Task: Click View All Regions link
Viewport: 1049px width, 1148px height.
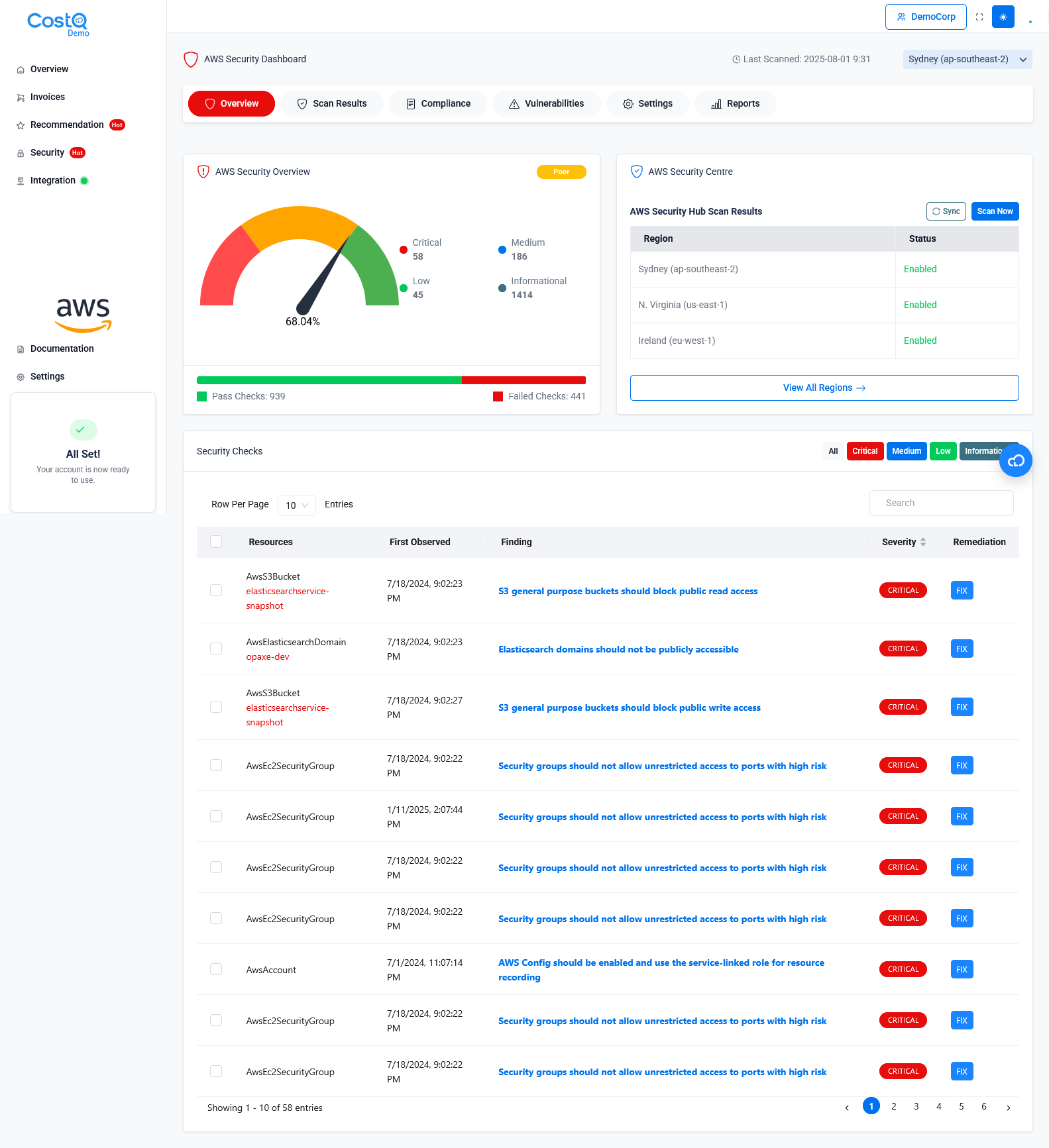Action: pos(824,388)
